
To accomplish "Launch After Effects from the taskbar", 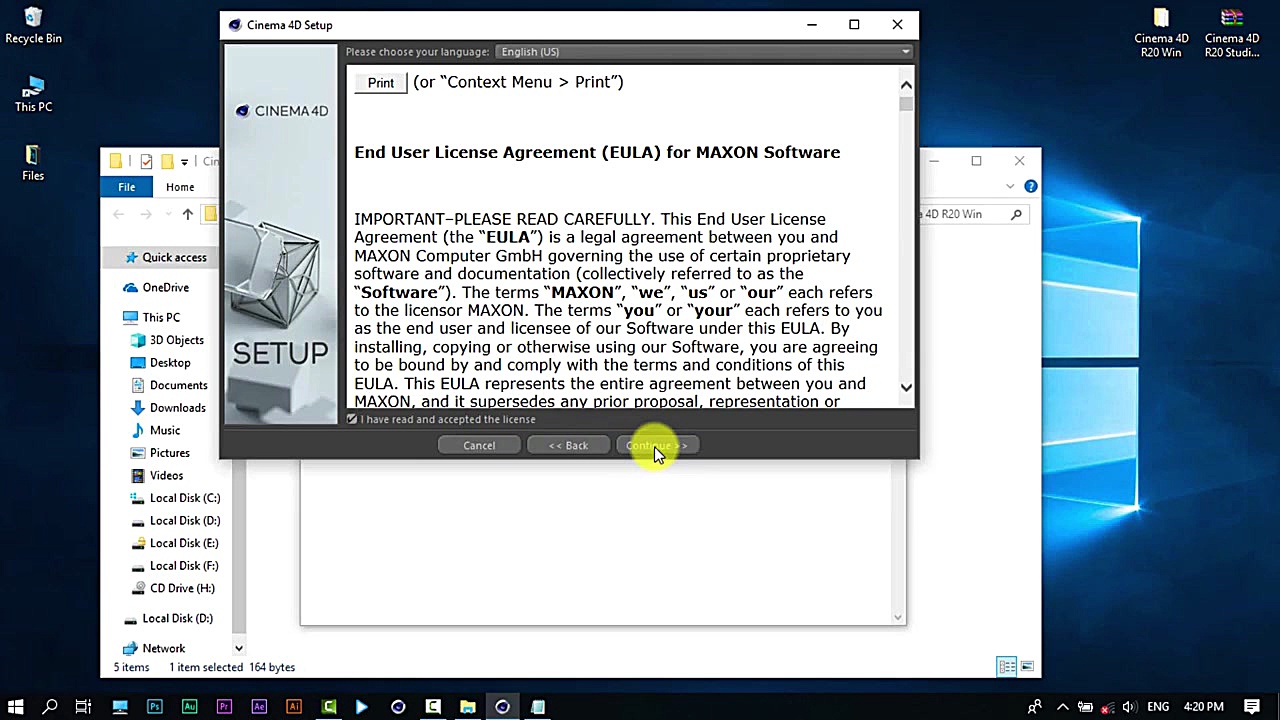I will click(x=259, y=707).
